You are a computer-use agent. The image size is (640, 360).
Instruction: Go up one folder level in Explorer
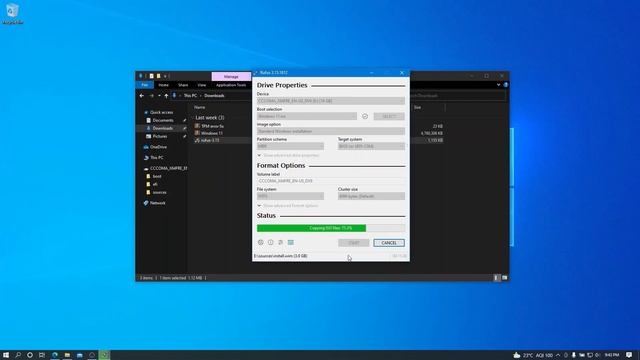[166, 96]
